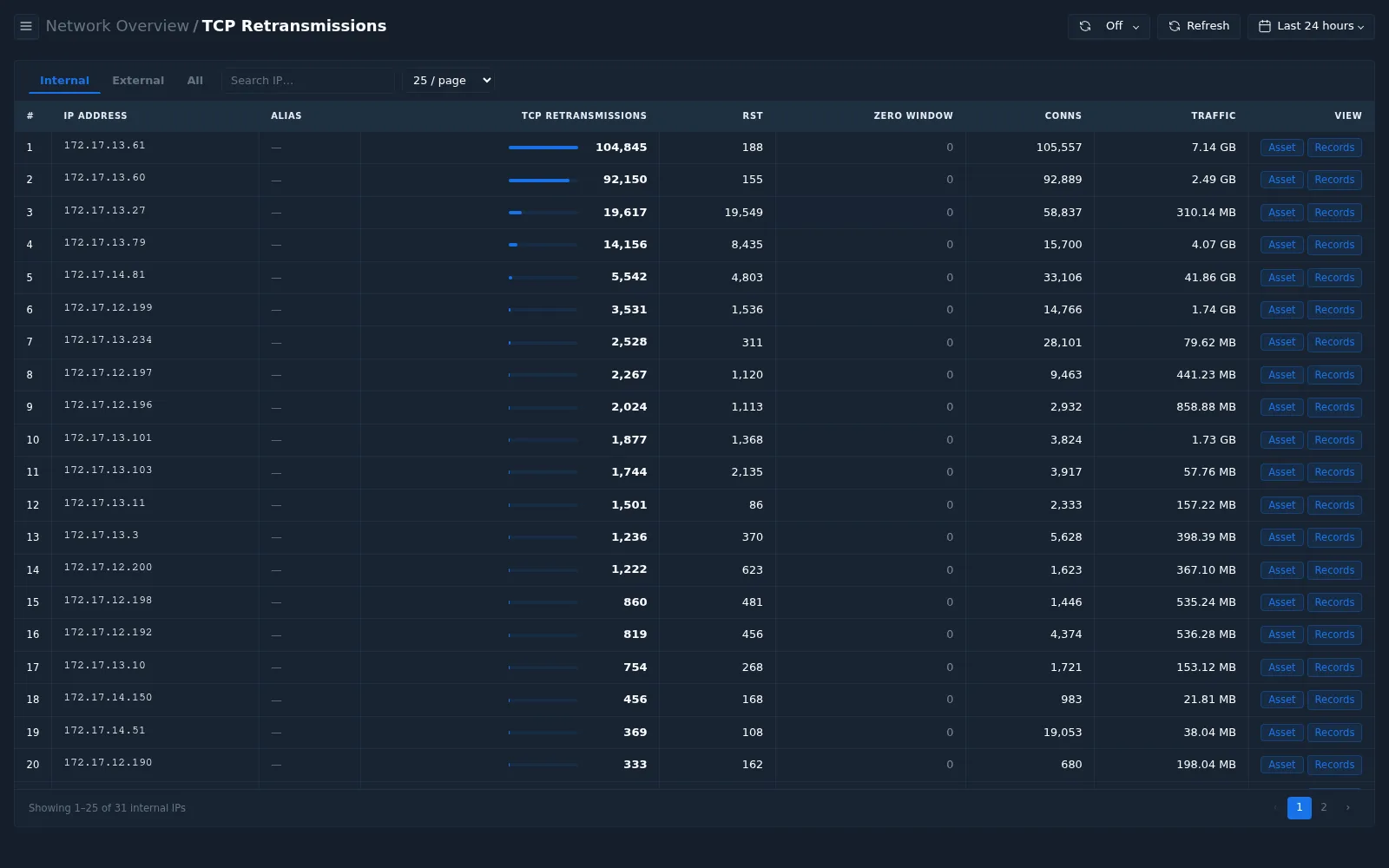Sort by Zero Window column header
The image size is (1389, 868).
point(913,115)
